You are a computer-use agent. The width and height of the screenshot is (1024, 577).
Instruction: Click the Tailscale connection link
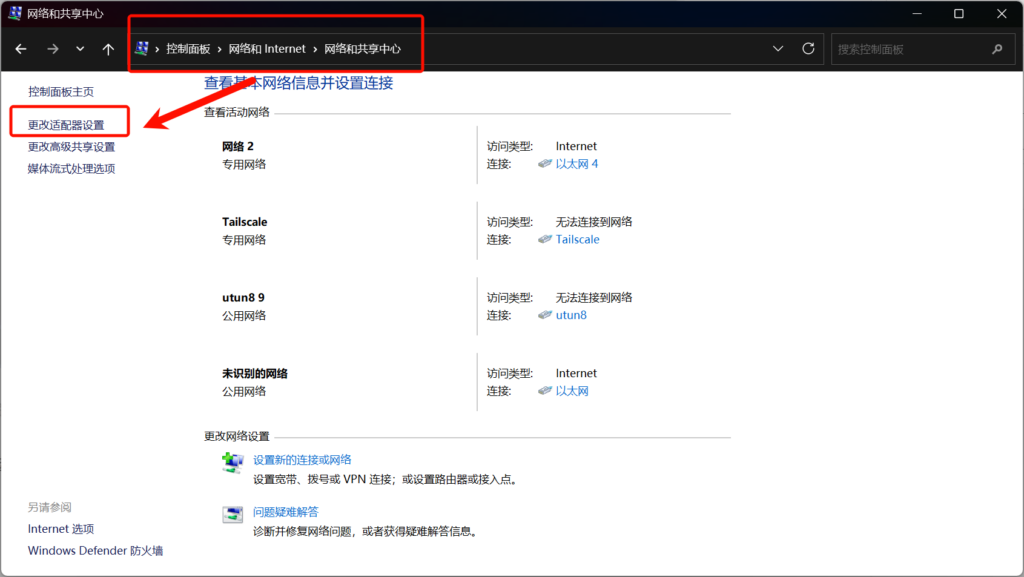click(x=578, y=240)
